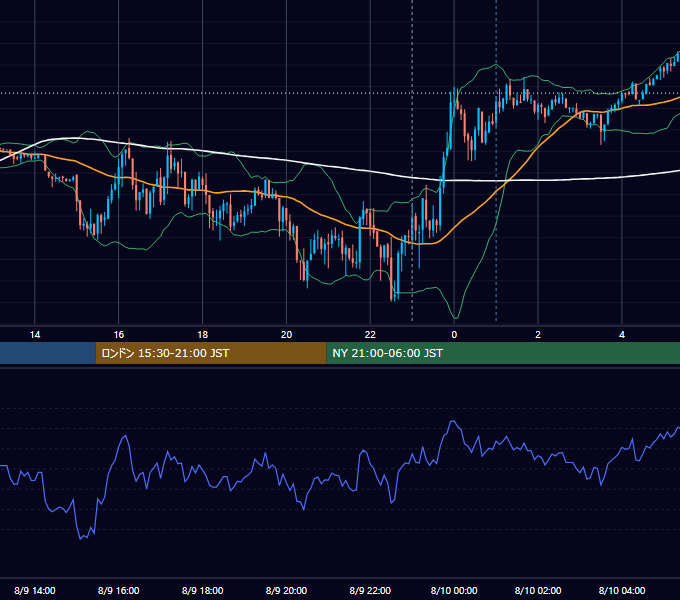Image resolution: width=680 pixels, height=600 pixels.
Task: Click the hour label 2 on the chart axis
Action: tap(538, 335)
